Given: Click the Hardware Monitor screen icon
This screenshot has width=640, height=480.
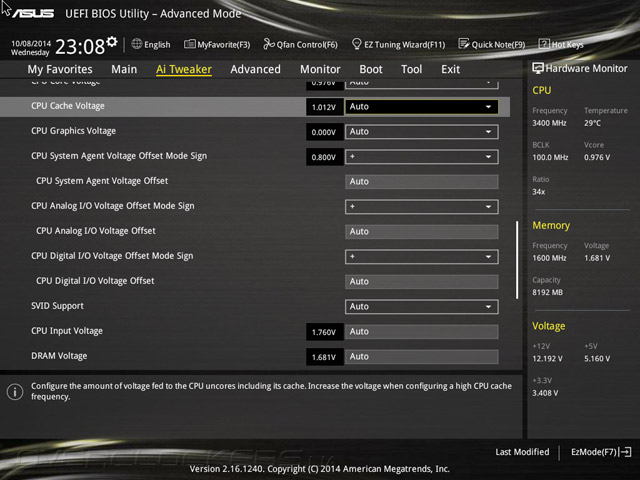Looking at the screenshot, I should tap(538, 68).
